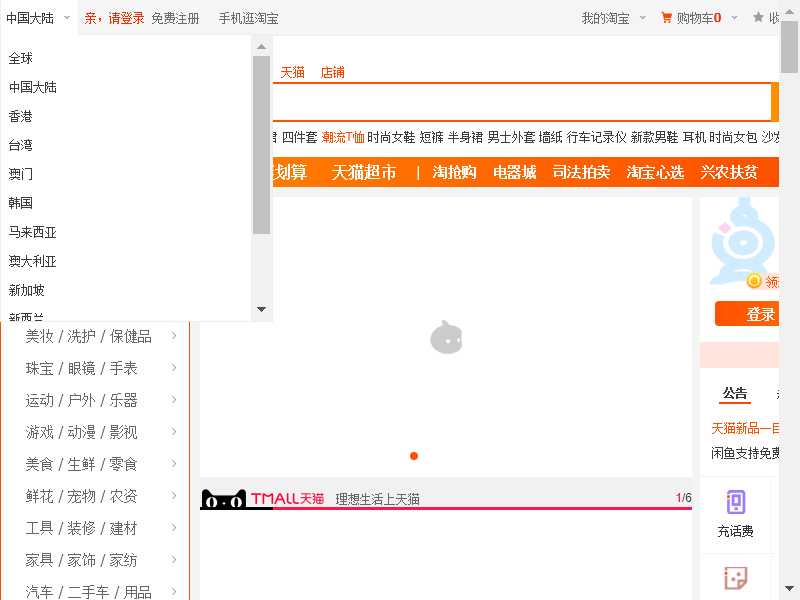
Task: Click the 充话费 phone recharge icon
Action: tap(736, 502)
